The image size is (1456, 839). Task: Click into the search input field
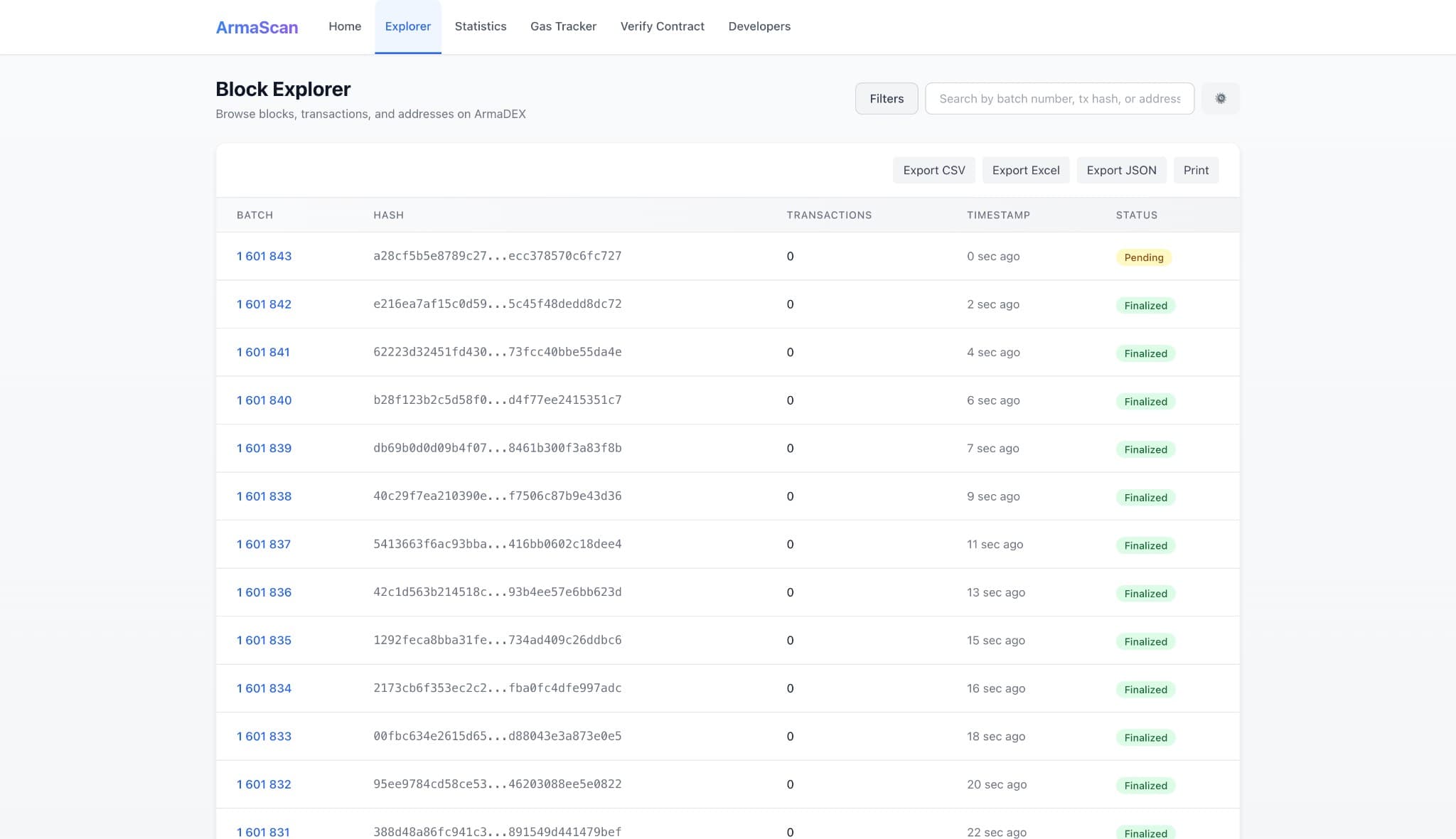click(1059, 98)
